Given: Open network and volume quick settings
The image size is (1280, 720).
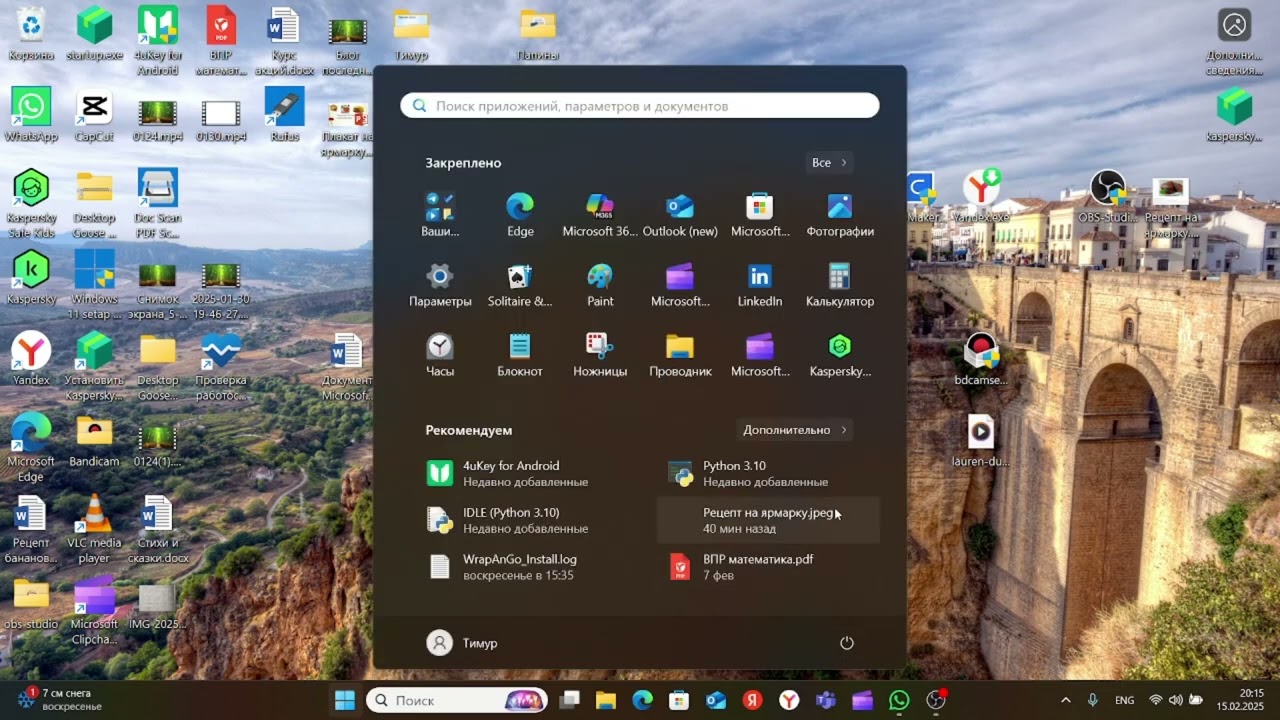Looking at the screenshot, I should 1175,700.
